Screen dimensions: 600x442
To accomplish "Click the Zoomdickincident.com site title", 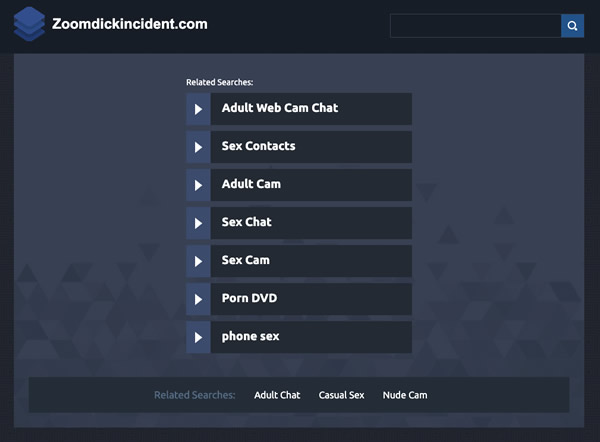I will click(130, 24).
